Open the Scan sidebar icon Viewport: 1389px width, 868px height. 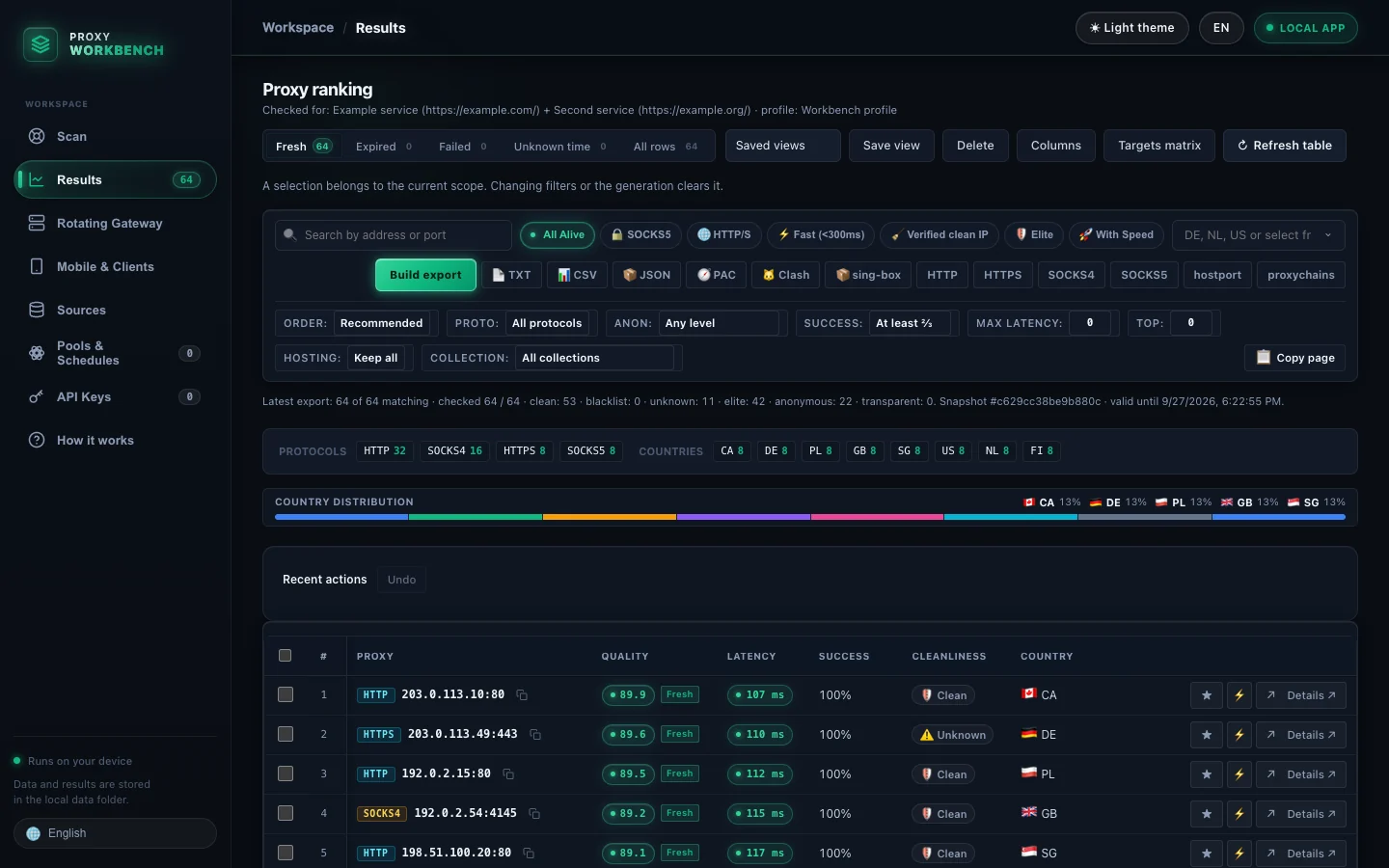(x=37, y=136)
